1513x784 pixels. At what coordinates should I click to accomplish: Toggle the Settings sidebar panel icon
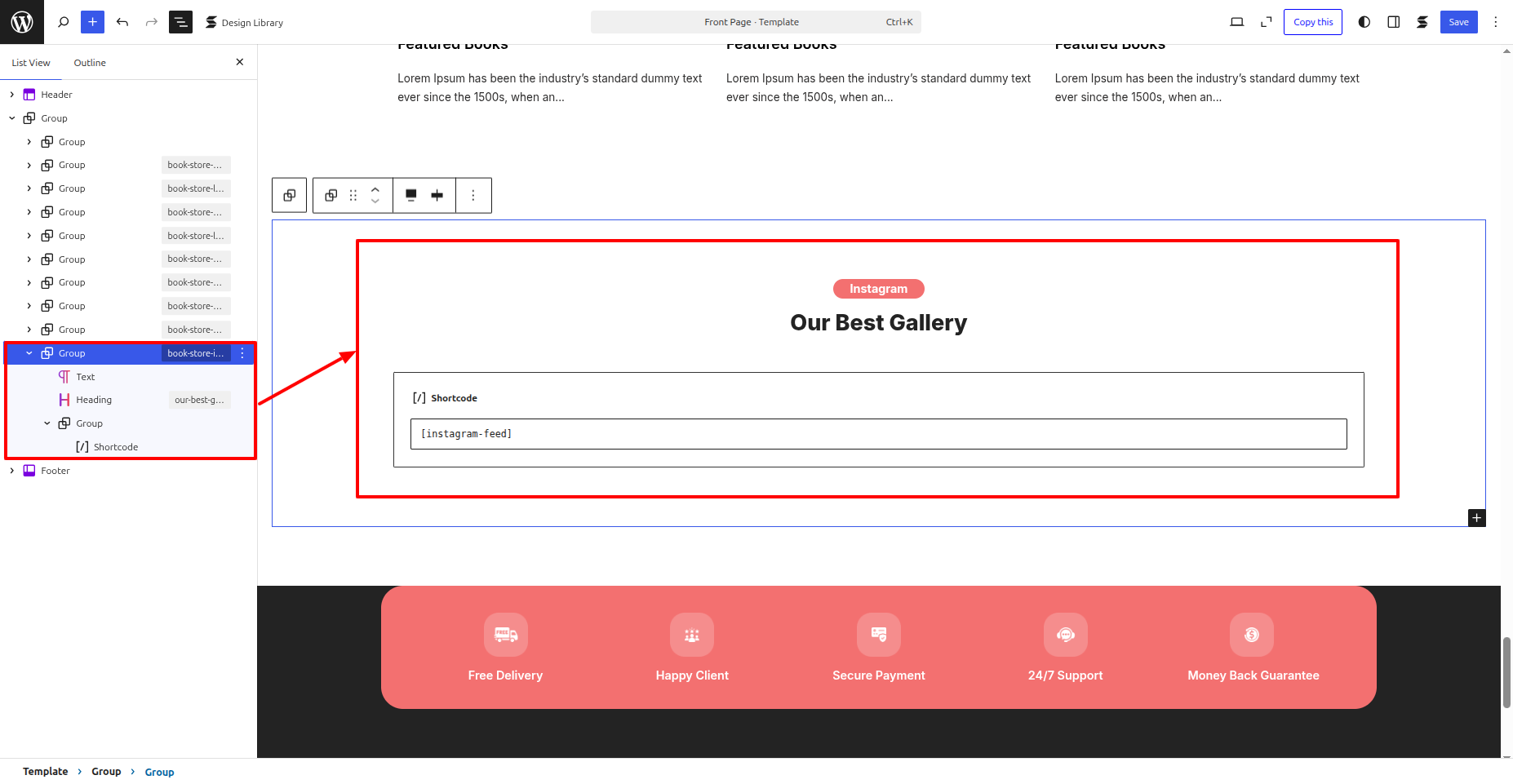(x=1393, y=22)
